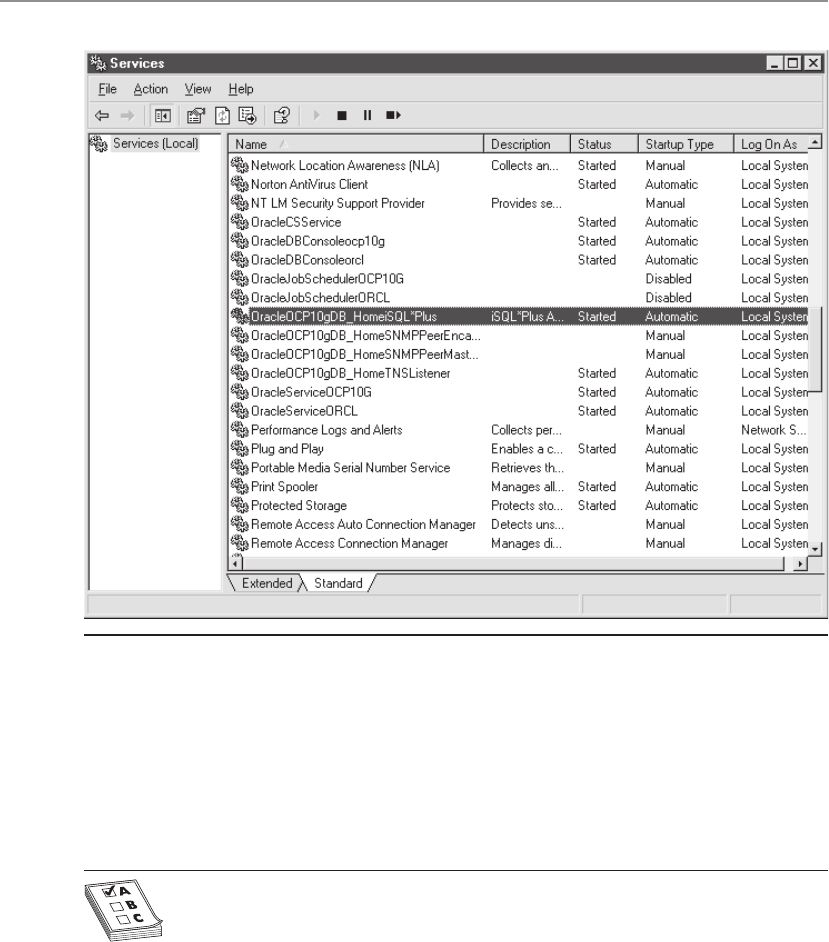829x942 pixels.
Task: Sort by the Log On As column header
Action: pos(771,144)
